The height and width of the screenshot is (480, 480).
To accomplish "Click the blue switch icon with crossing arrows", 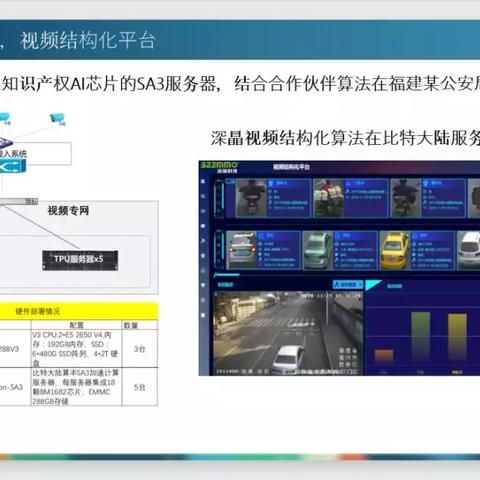I will (x=13, y=166).
